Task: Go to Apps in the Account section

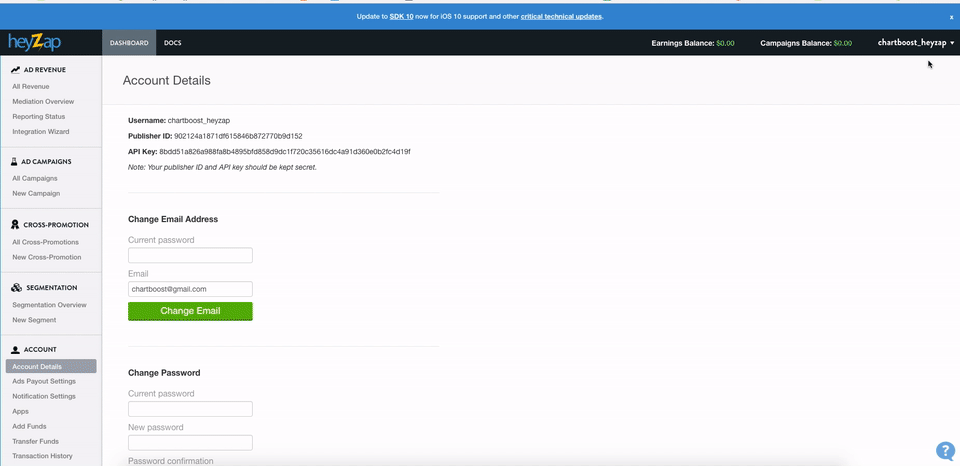Action: [20, 412]
